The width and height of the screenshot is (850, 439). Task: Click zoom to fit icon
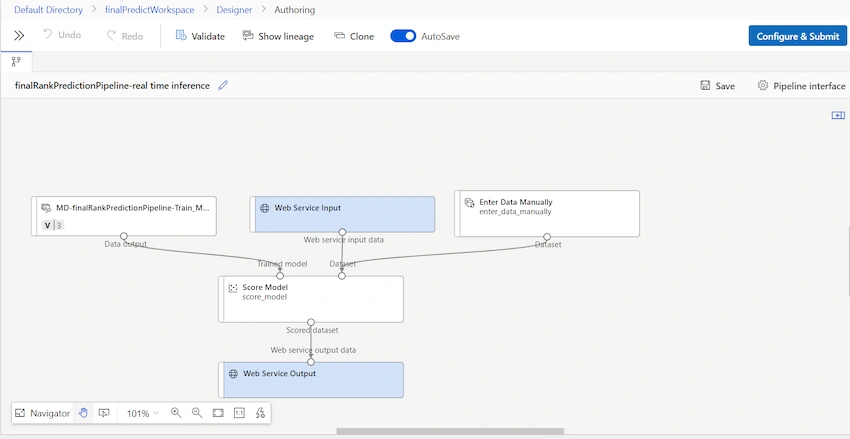point(218,413)
